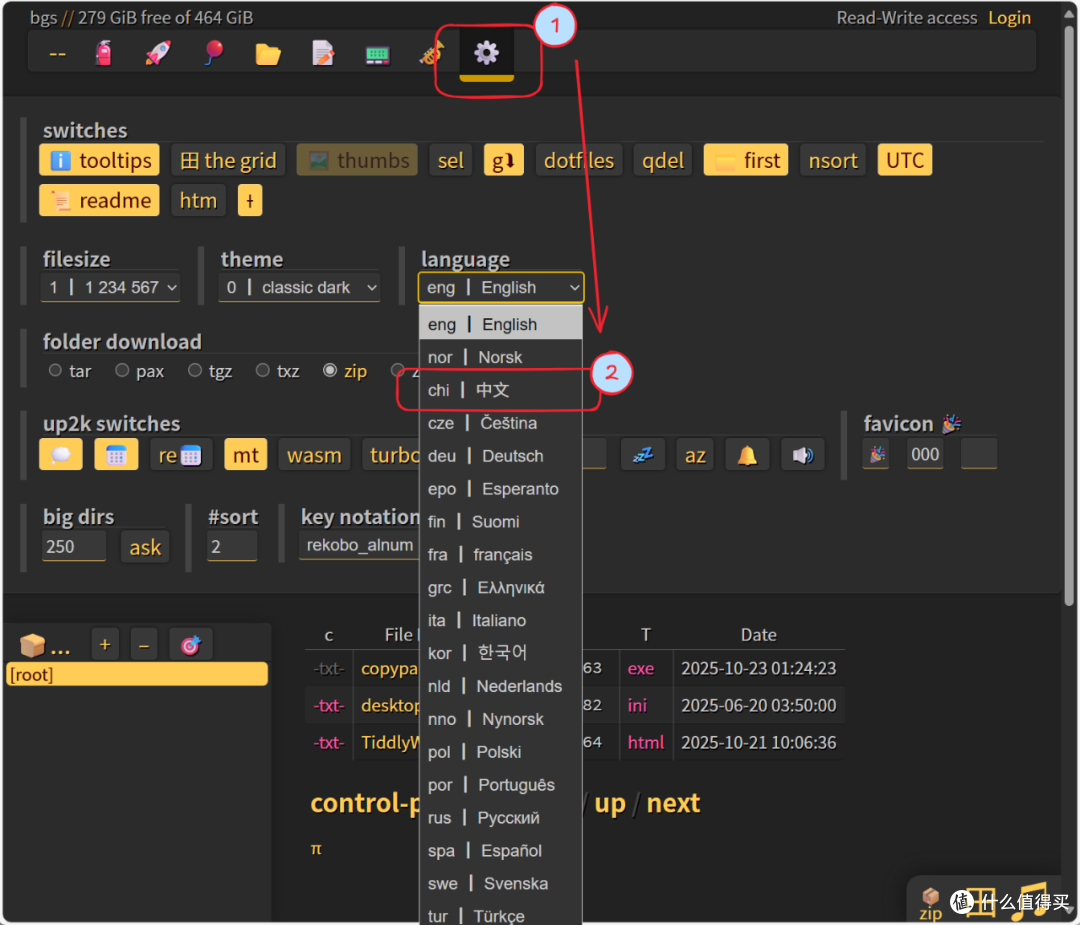Toggle the dotfiles switch
Viewport: 1080px width, 925px height.
pyautogui.click(x=579, y=160)
